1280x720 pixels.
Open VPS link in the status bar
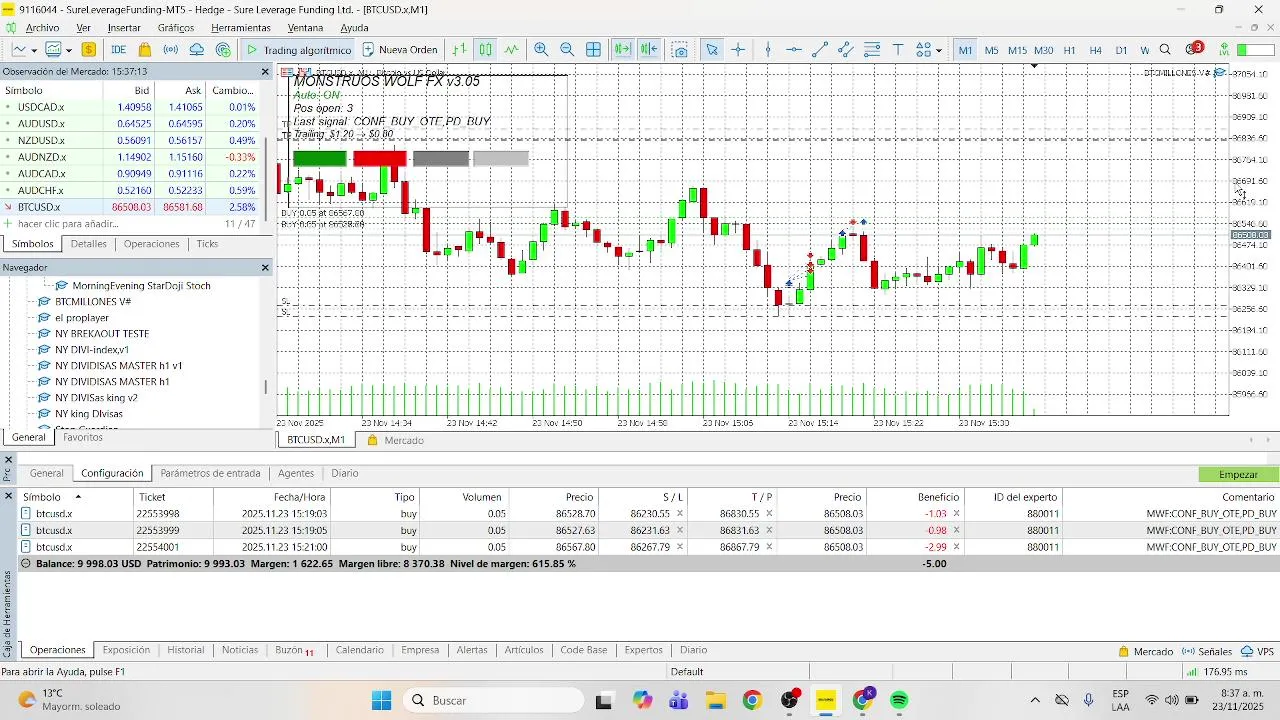tap(1257, 651)
